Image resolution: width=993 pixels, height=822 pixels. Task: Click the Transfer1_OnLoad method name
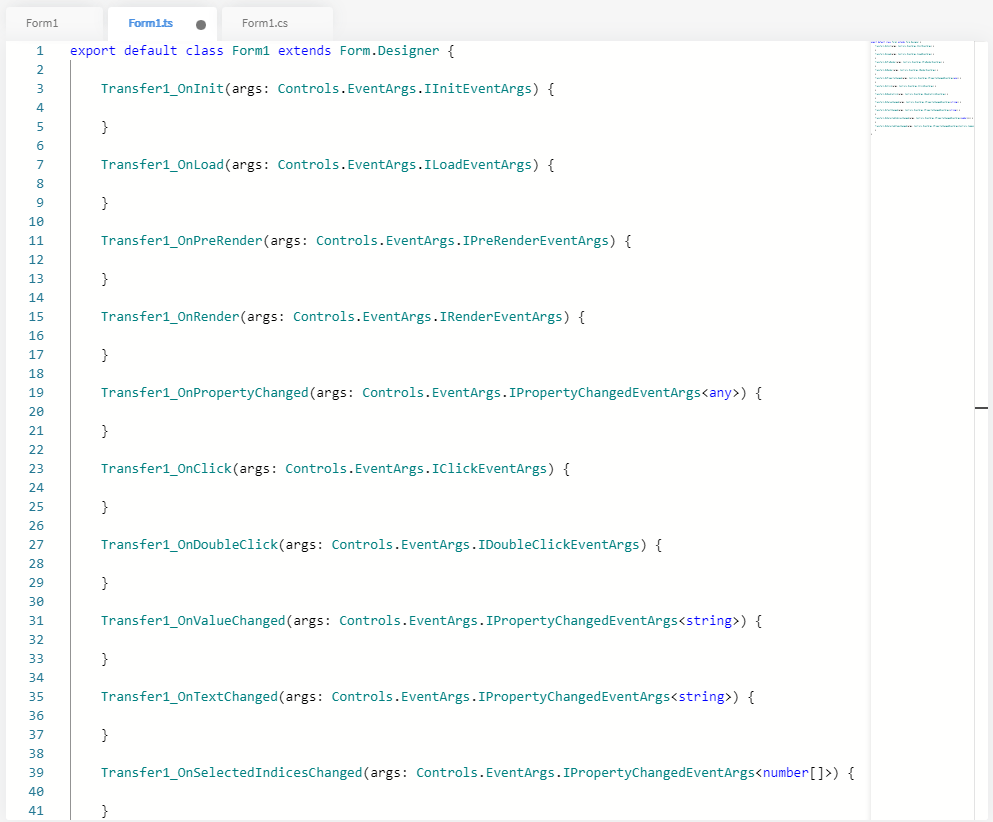point(162,164)
